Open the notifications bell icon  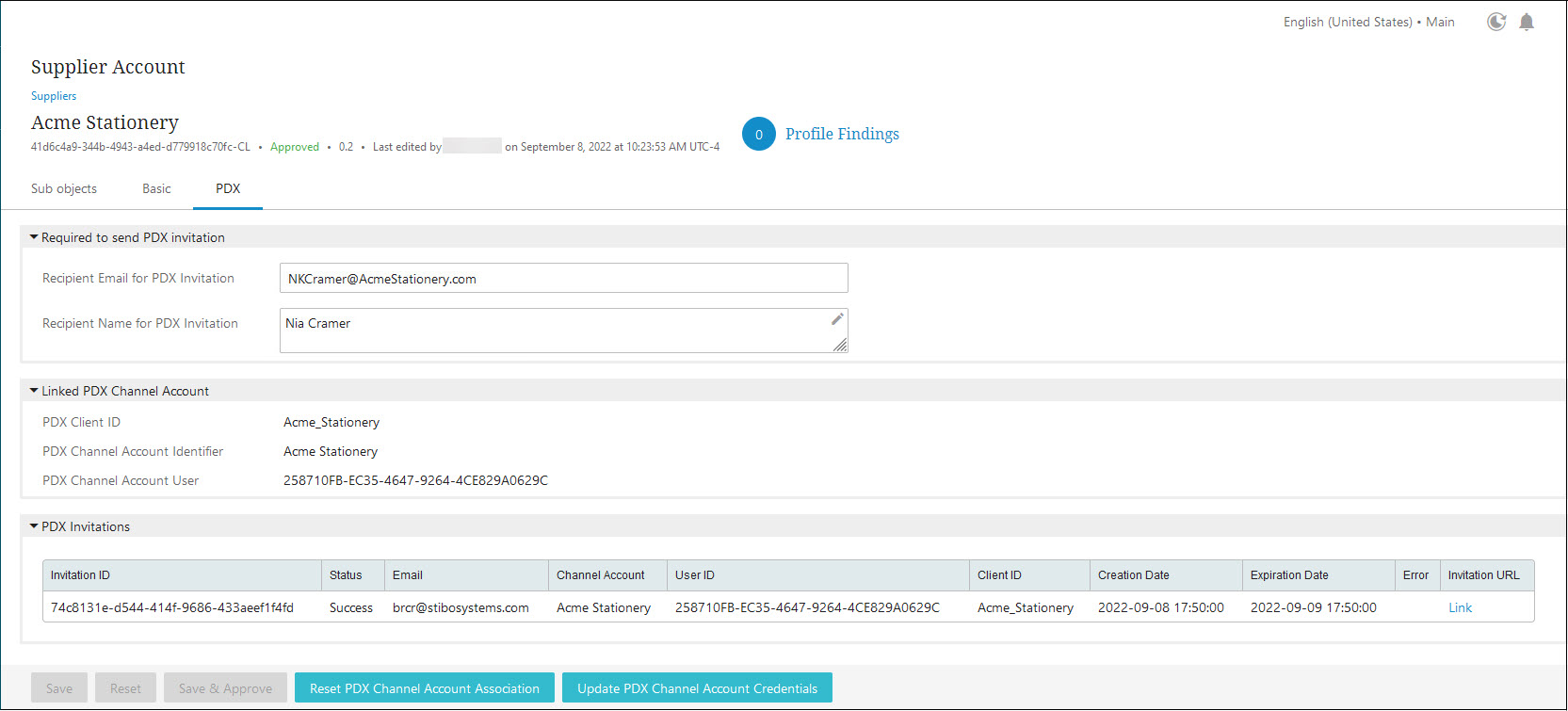click(x=1527, y=22)
